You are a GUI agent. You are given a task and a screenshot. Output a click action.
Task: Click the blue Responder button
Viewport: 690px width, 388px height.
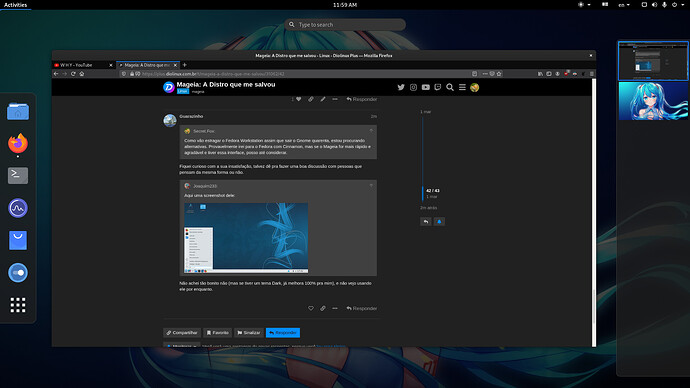pos(283,333)
